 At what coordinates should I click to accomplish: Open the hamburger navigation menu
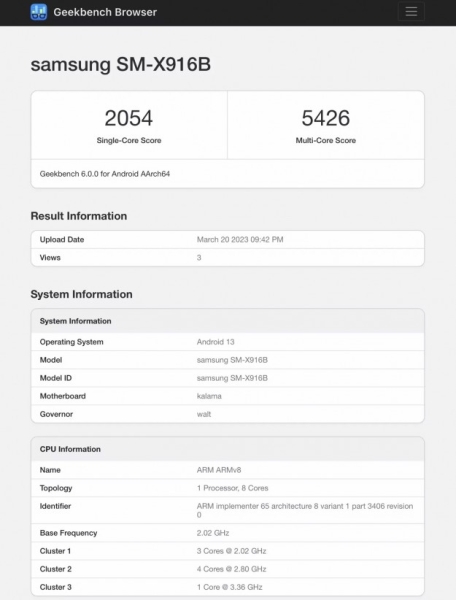[x=411, y=11]
